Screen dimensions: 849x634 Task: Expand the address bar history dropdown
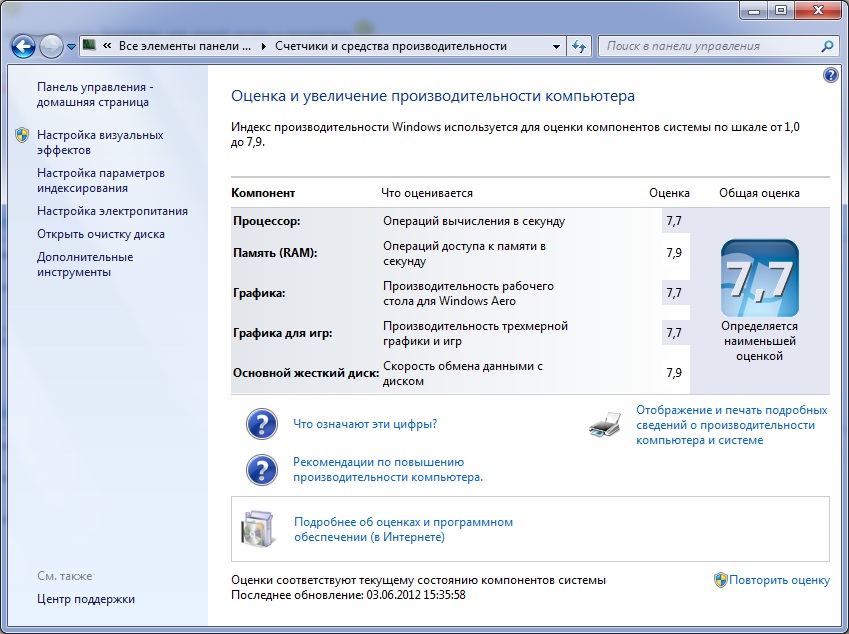tap(557, 46)
